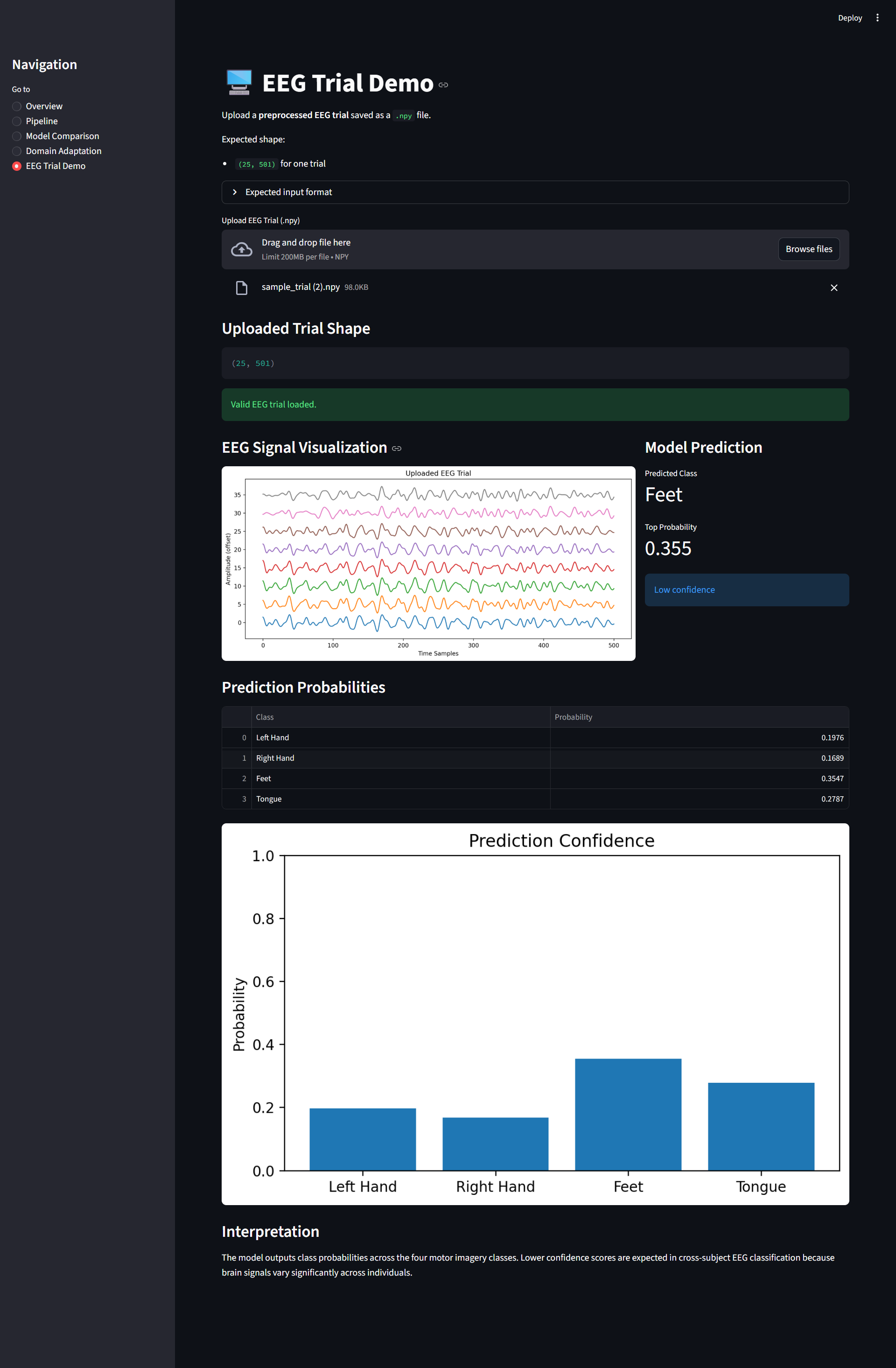Sort table by the Probability column header

[699, 717]
